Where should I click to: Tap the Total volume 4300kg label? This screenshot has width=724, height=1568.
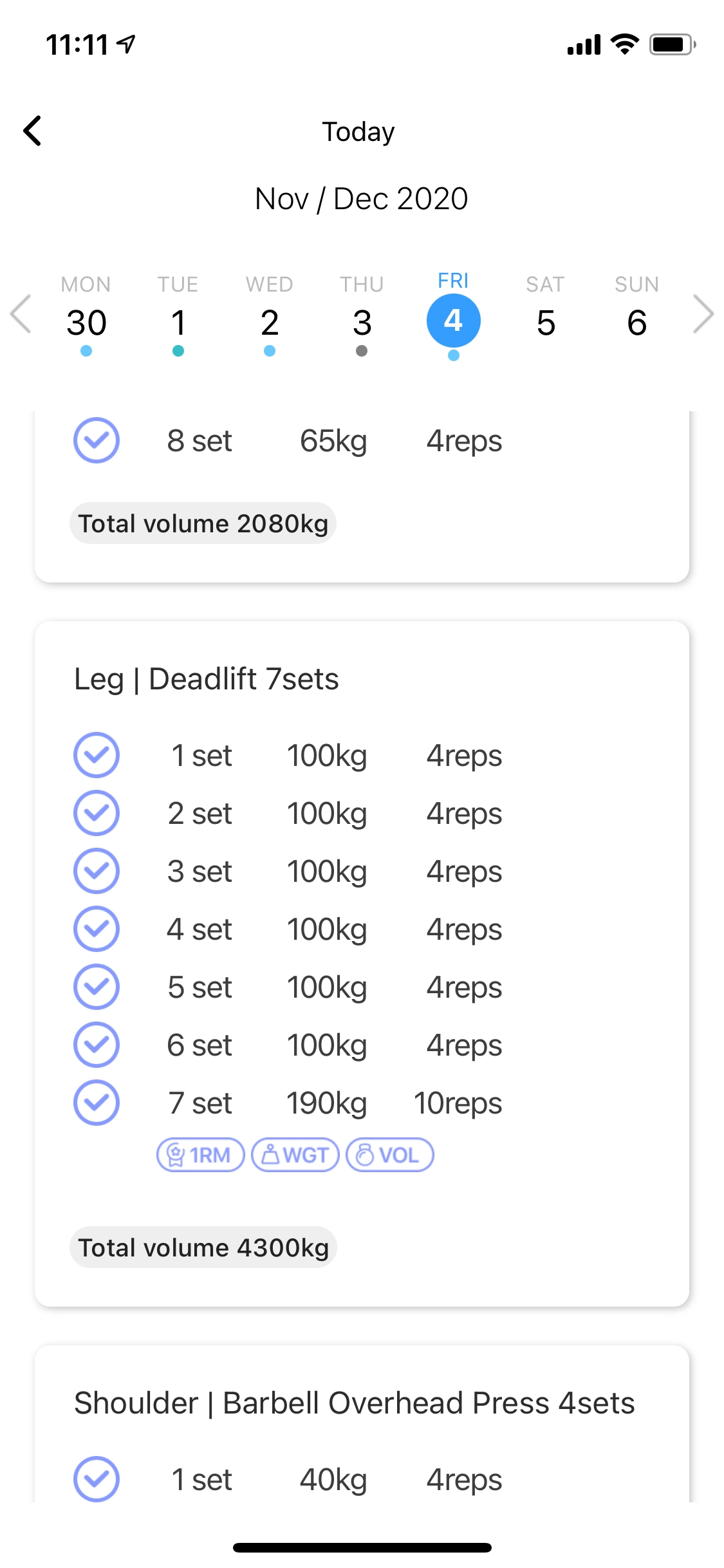coord(203,1247)
